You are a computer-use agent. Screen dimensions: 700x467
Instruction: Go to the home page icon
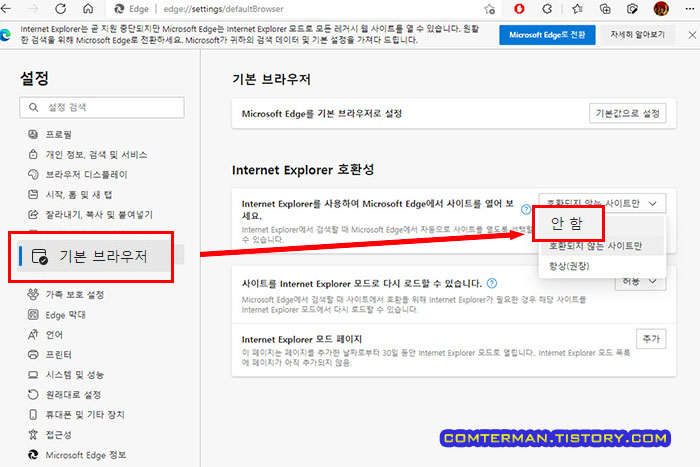88,8
